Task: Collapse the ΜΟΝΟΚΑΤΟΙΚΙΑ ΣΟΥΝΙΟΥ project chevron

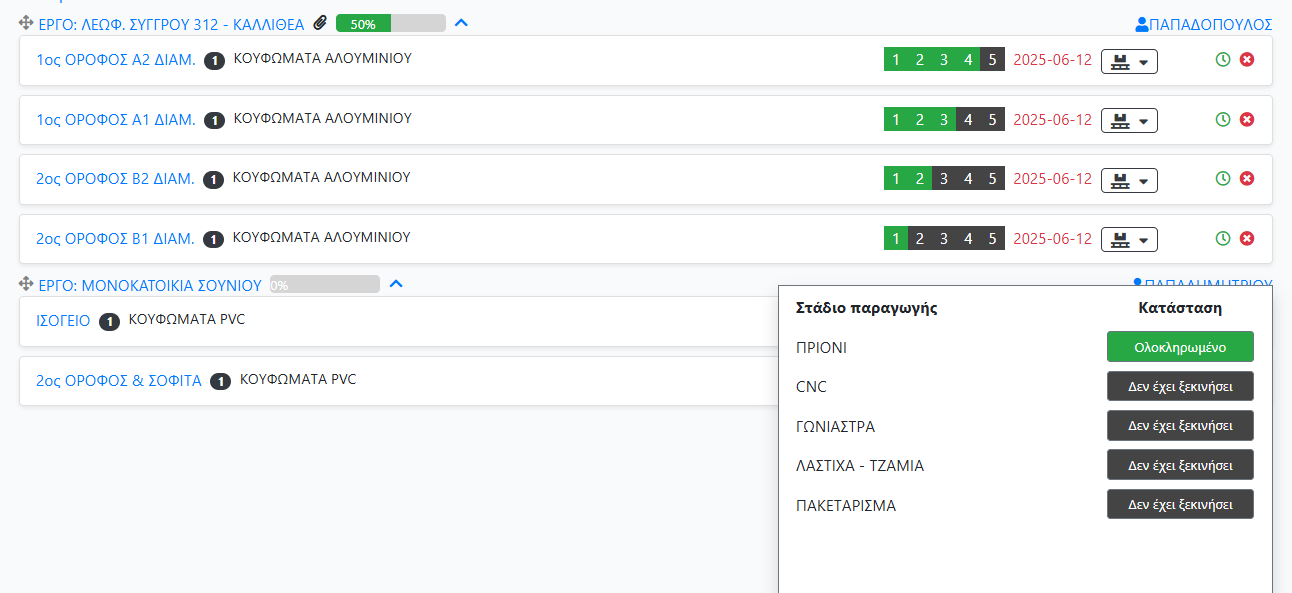Action: tap(396, 284)
